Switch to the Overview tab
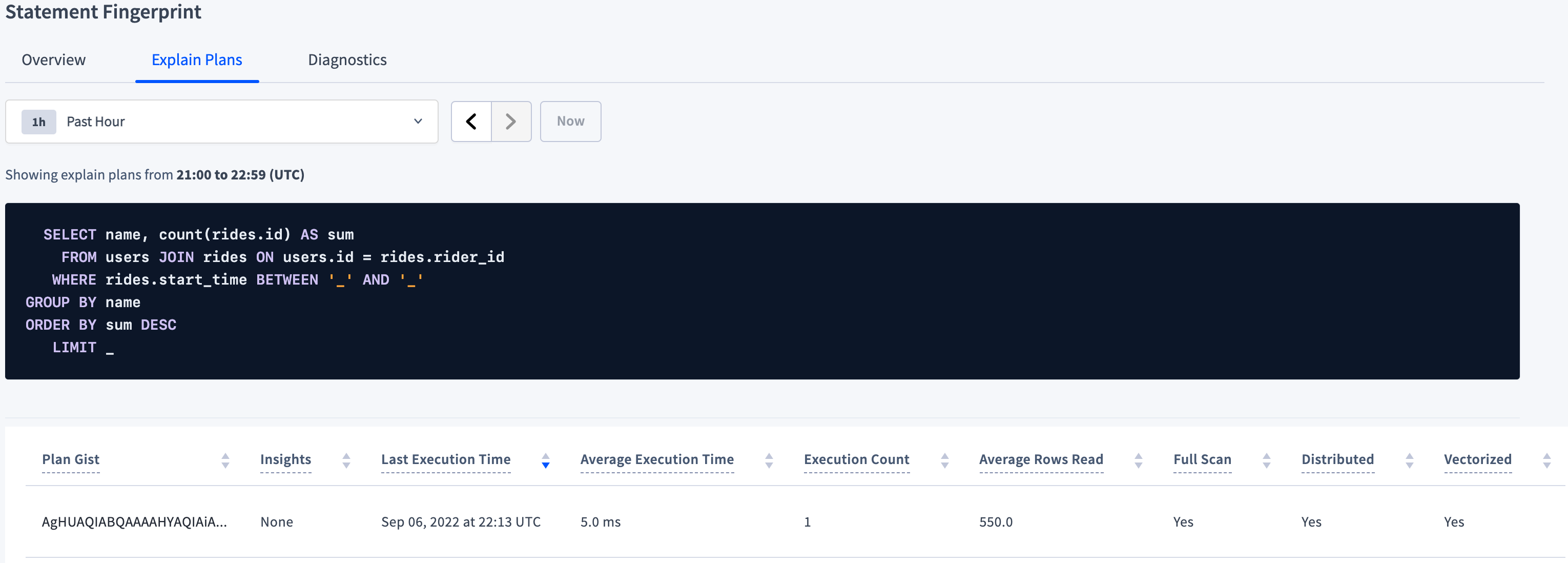 pos(54,59)
